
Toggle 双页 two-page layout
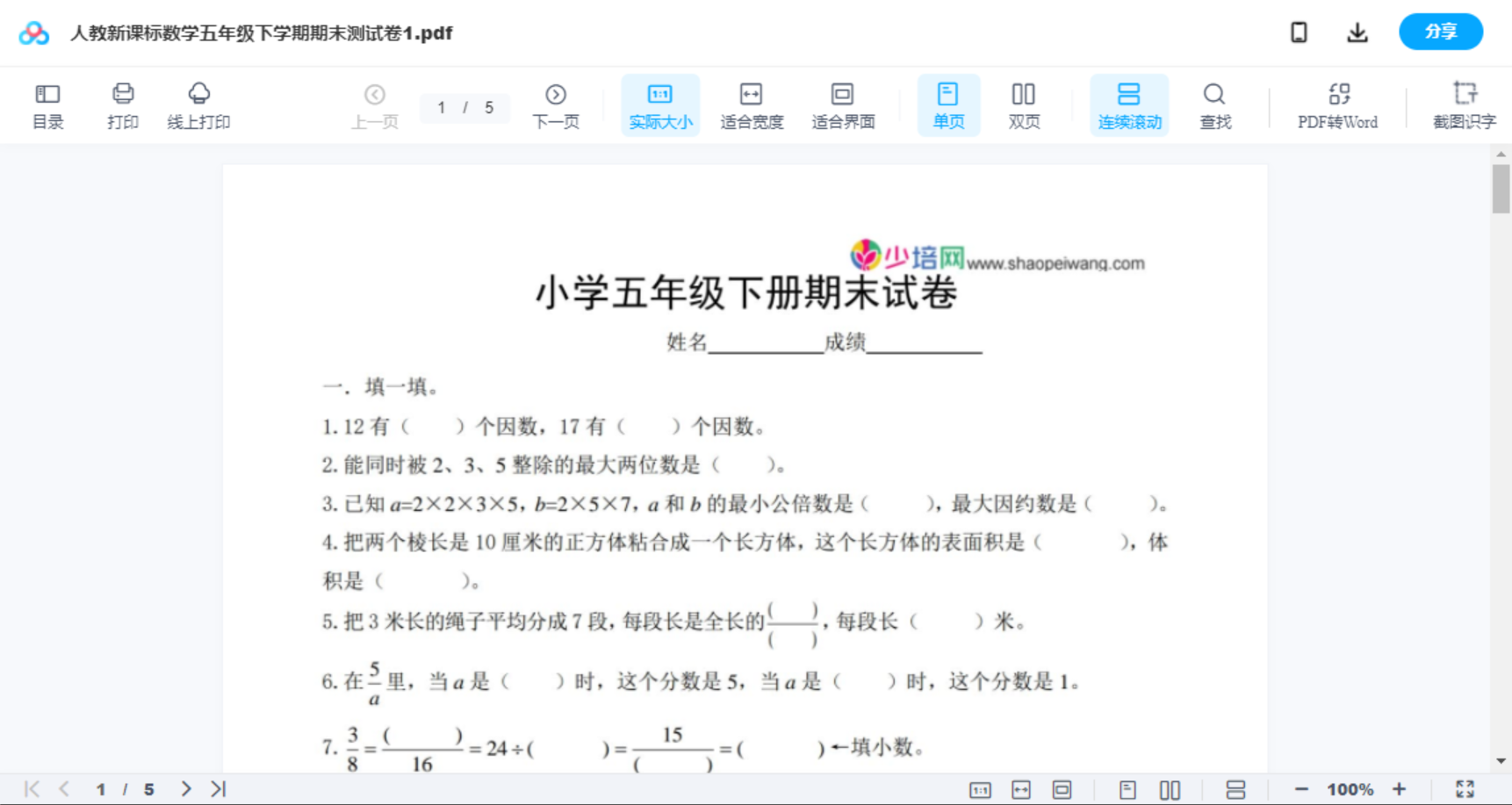1023,105
